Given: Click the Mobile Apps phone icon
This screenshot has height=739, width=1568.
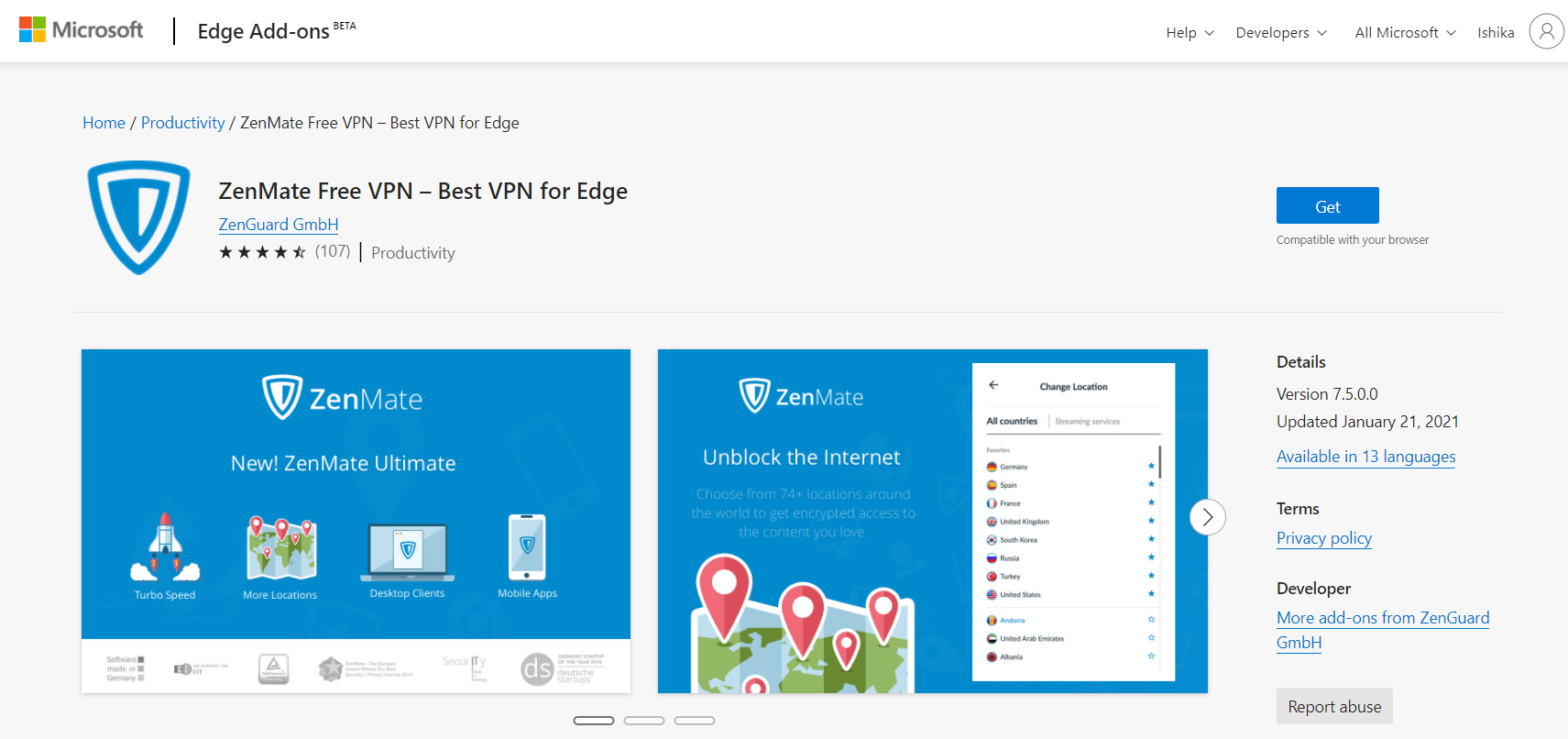Looking at the screenshot, I should 527,547.
